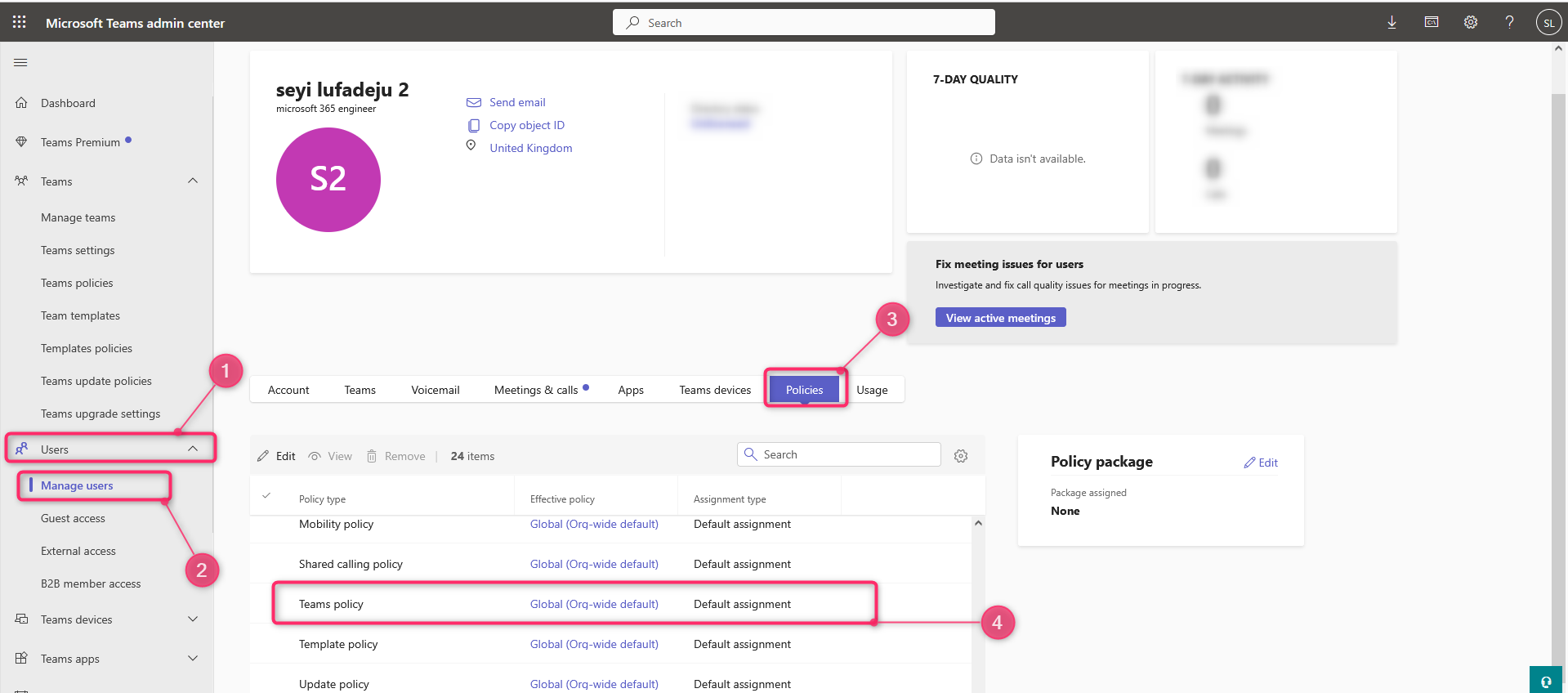Screen dimensions: 1568x693
Task: Open Global link for Mobility policy
Action: point(594,524)
